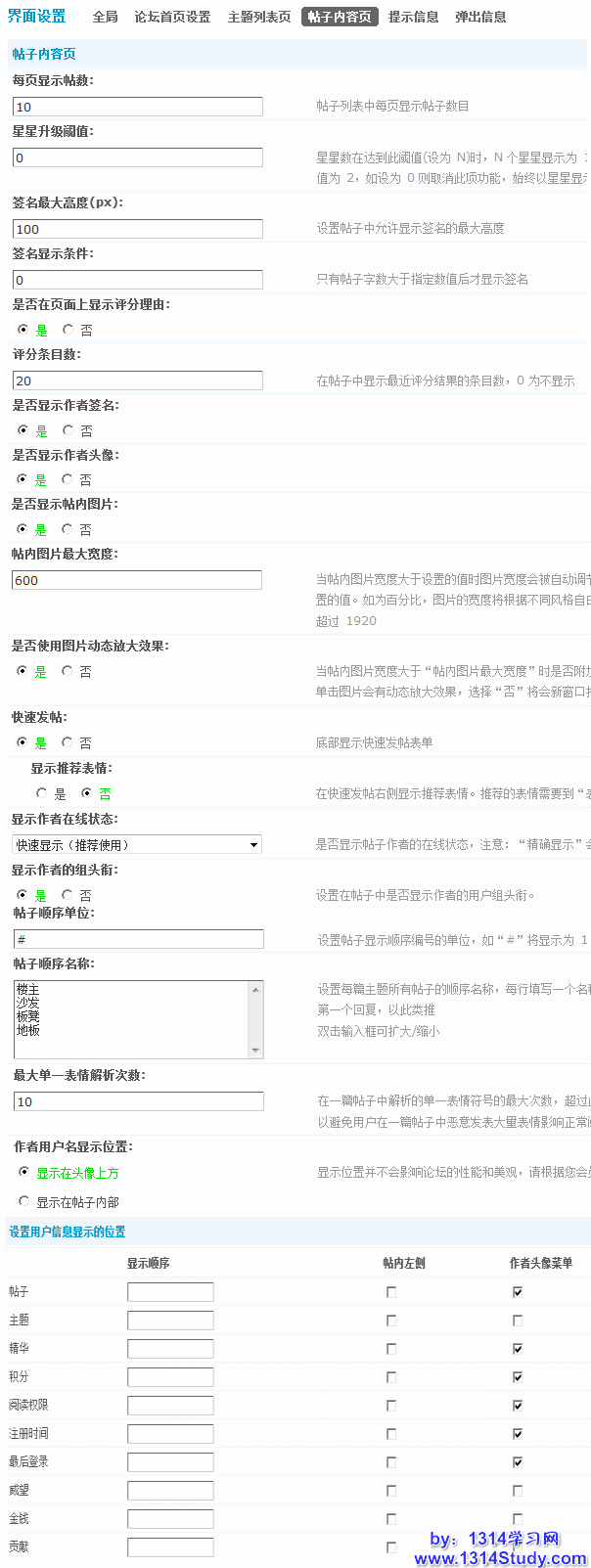Click the 帖子顺序单位 input field
This screenshot has width=591, height=1568.
[x=138, y=939]
